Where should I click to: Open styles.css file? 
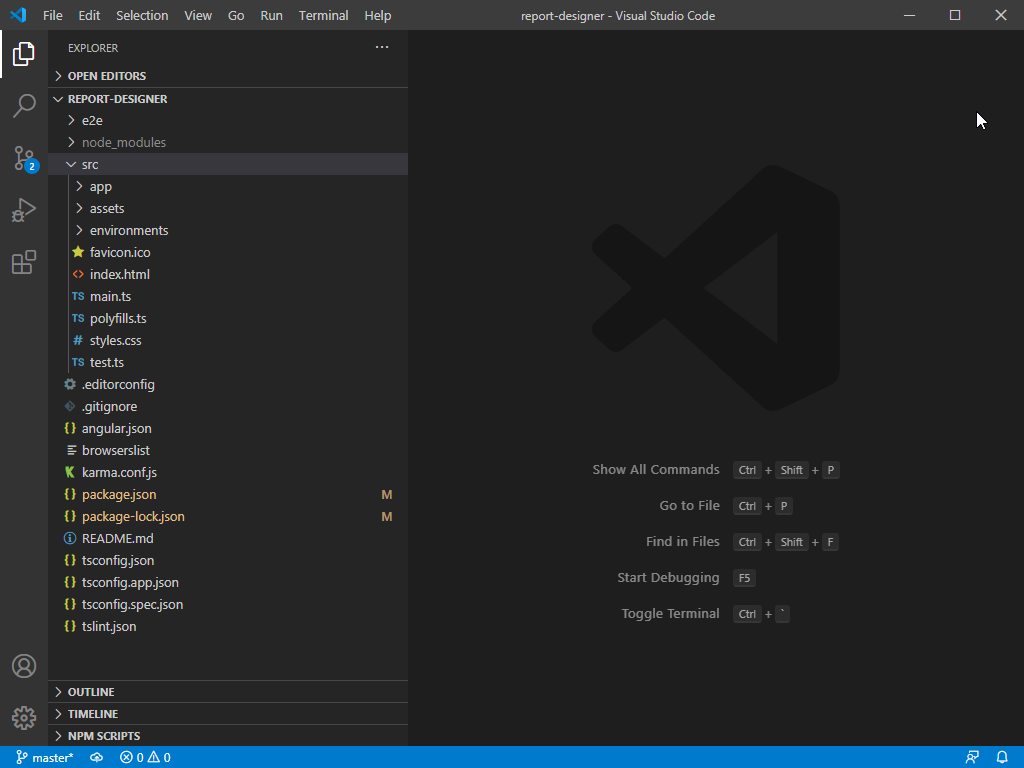point(228,340)
